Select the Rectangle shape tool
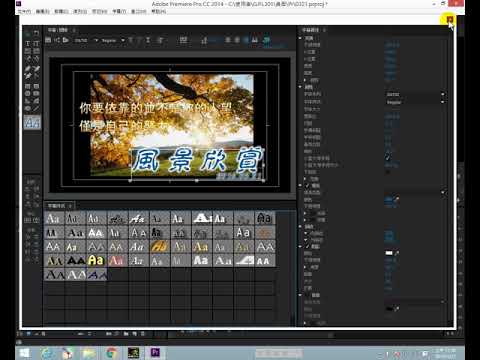480x360 pixels. coord(28,86)
